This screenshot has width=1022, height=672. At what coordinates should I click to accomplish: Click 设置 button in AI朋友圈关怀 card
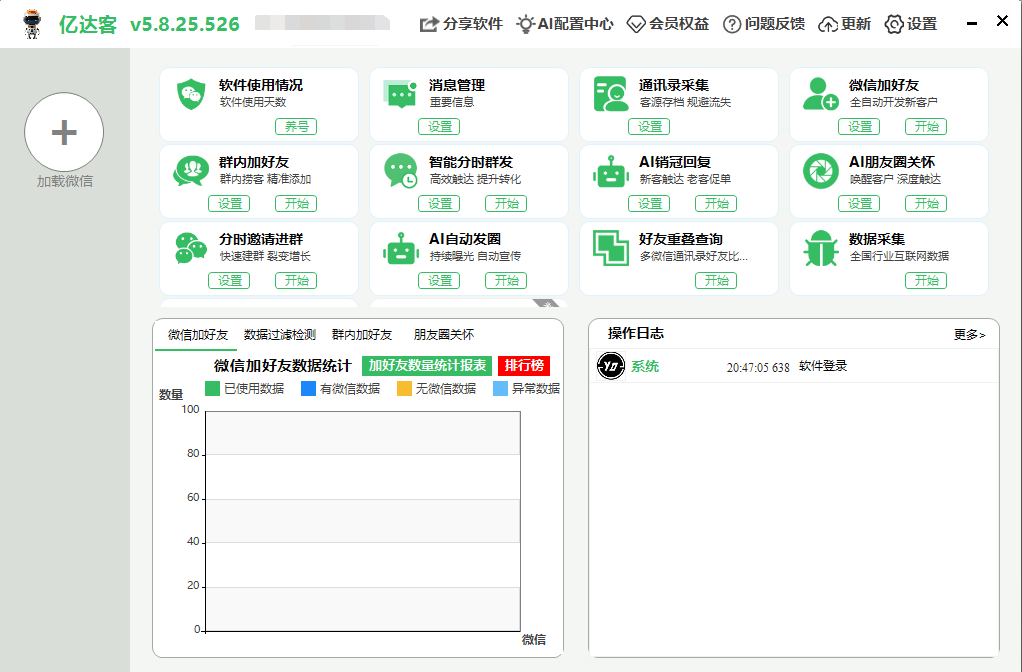click(x=858, y=203)
